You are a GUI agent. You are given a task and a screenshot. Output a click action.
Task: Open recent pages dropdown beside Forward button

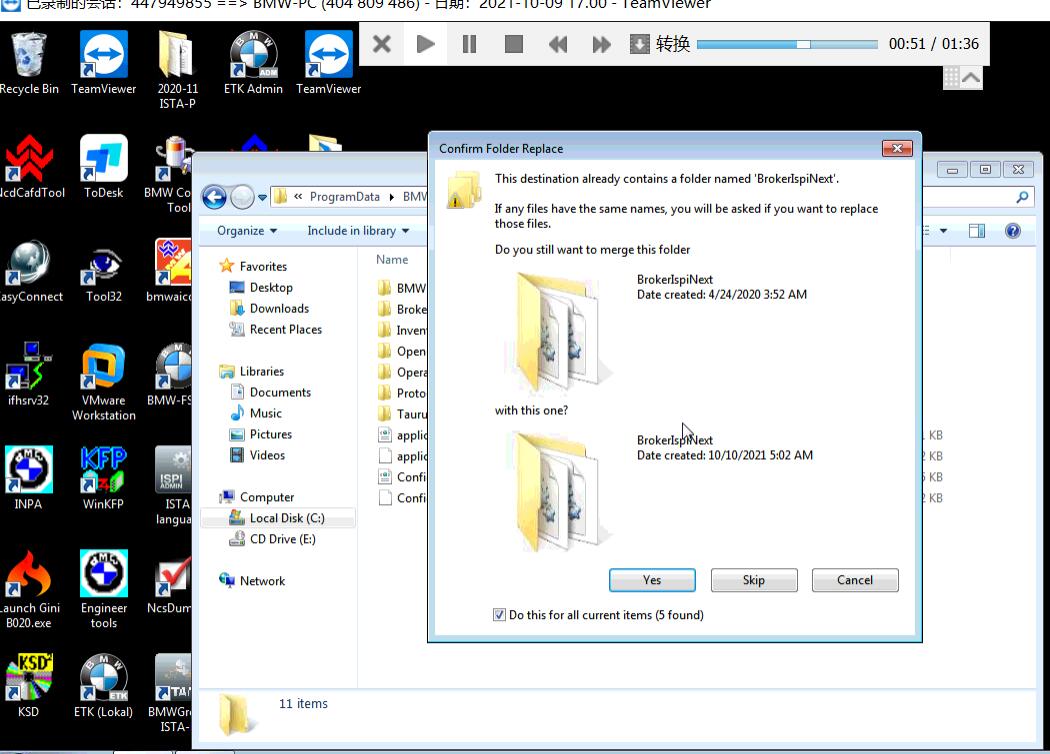[262, 198]
